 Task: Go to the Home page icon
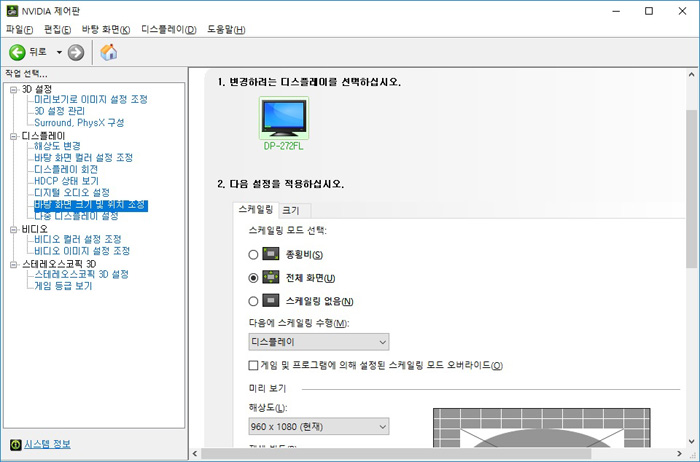[x=108, y=52]
